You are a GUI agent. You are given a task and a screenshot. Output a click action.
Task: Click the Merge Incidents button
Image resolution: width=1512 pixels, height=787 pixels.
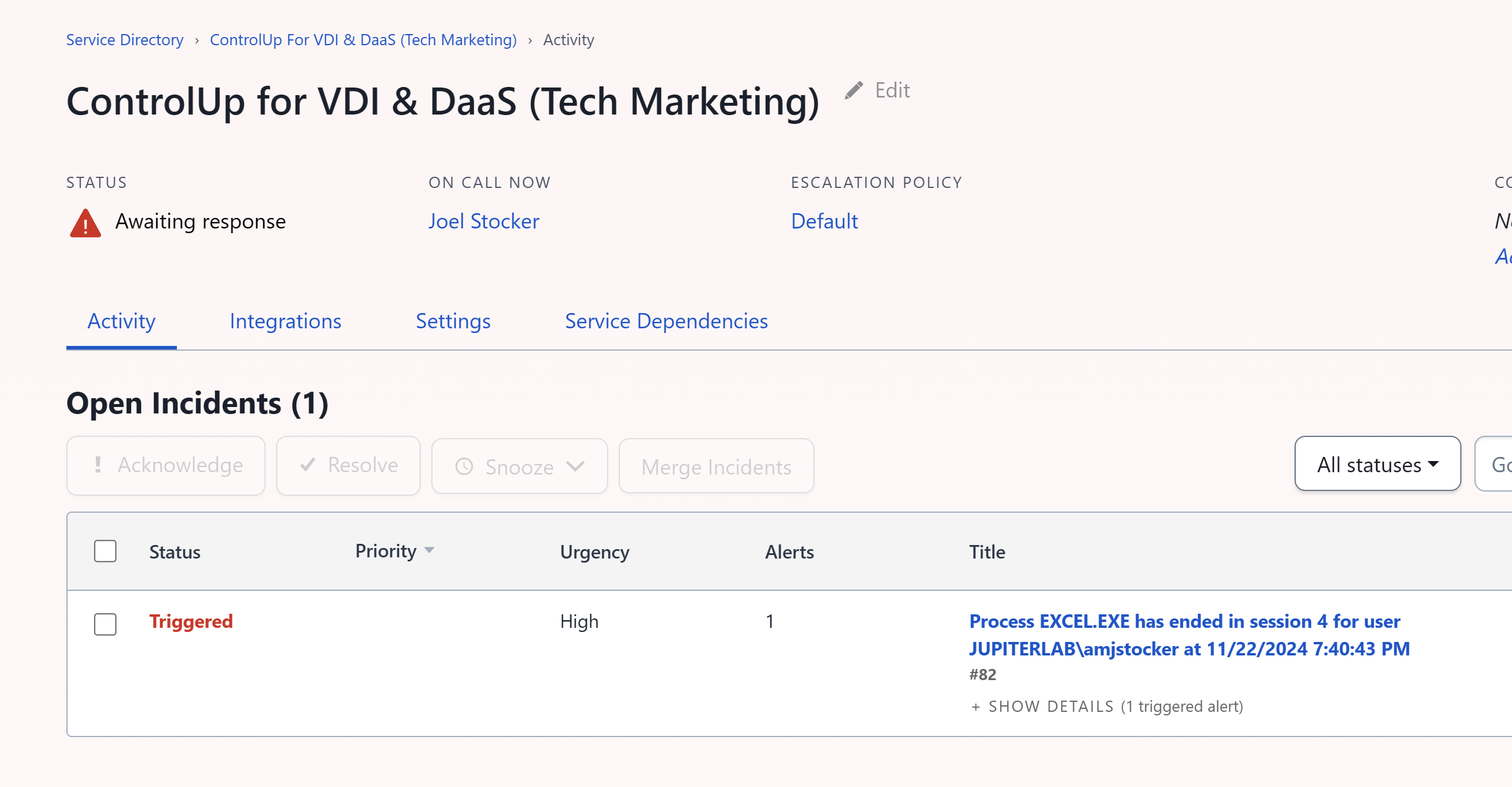[x=716, y=466]
